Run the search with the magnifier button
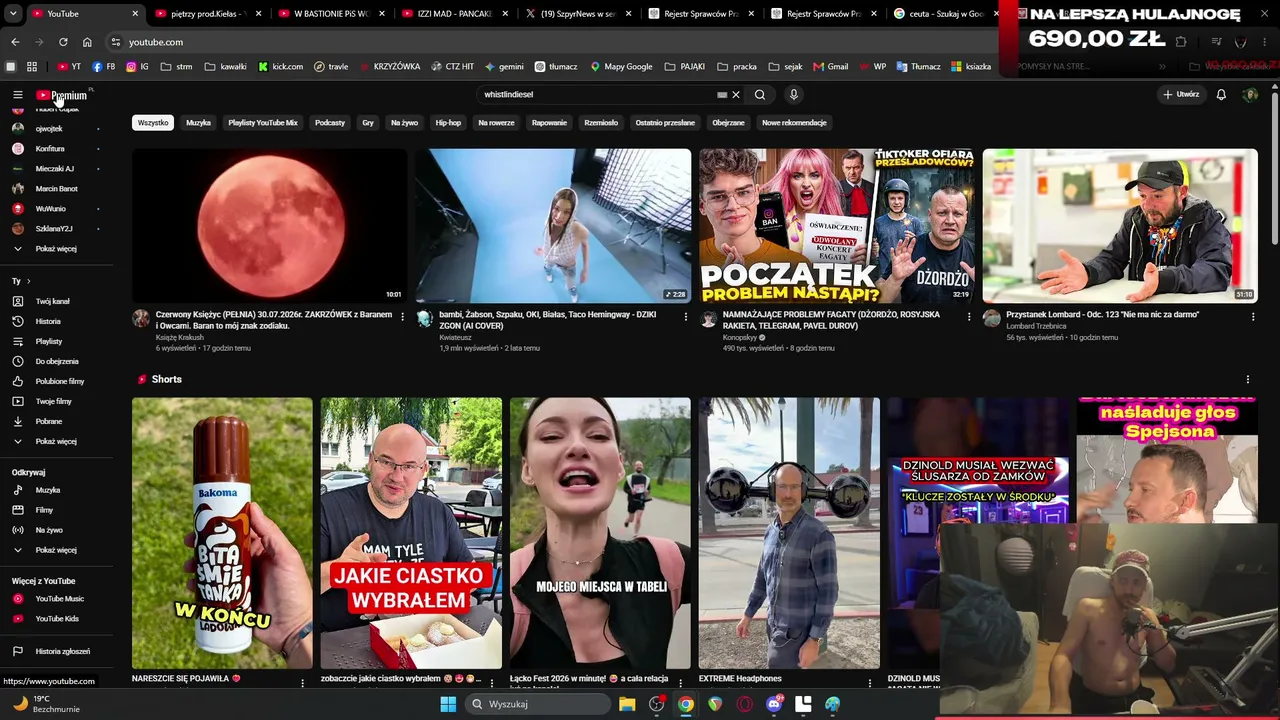This screenshot has height=720, width=1280. (760, 95)
